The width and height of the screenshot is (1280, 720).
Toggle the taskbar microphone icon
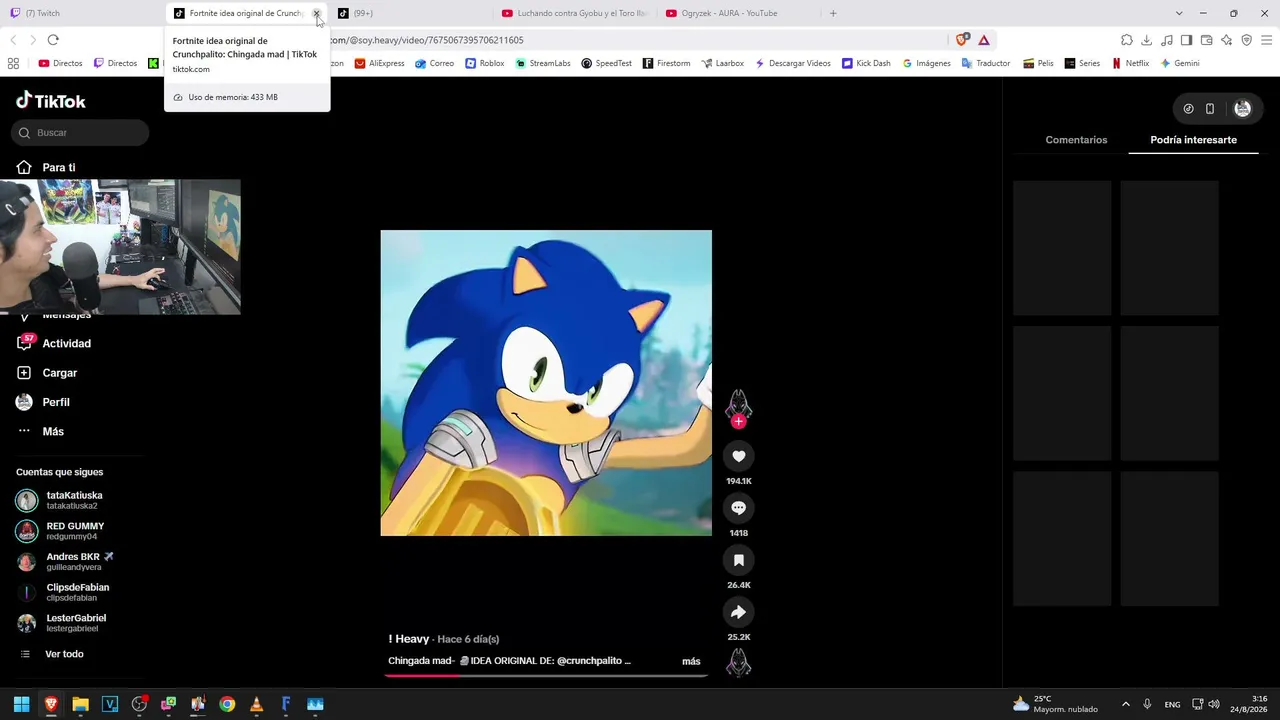(1147, 704)
